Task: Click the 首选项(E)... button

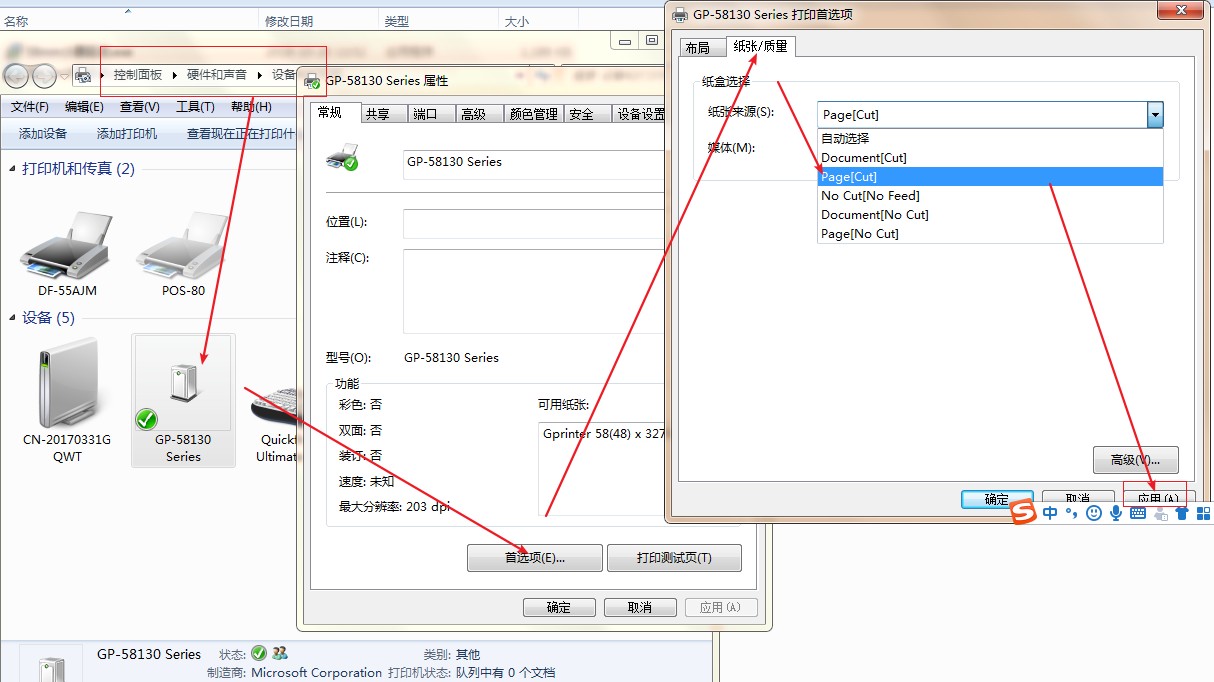Action: (x=535, y=558)
